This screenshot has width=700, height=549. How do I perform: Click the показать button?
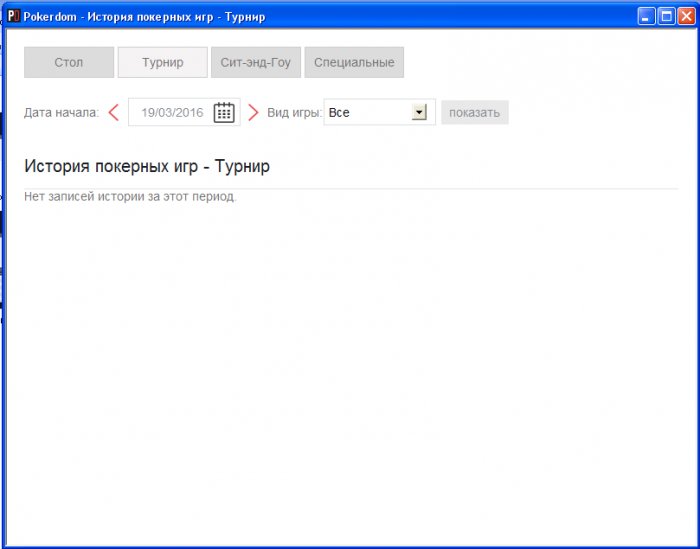point(475,112)
